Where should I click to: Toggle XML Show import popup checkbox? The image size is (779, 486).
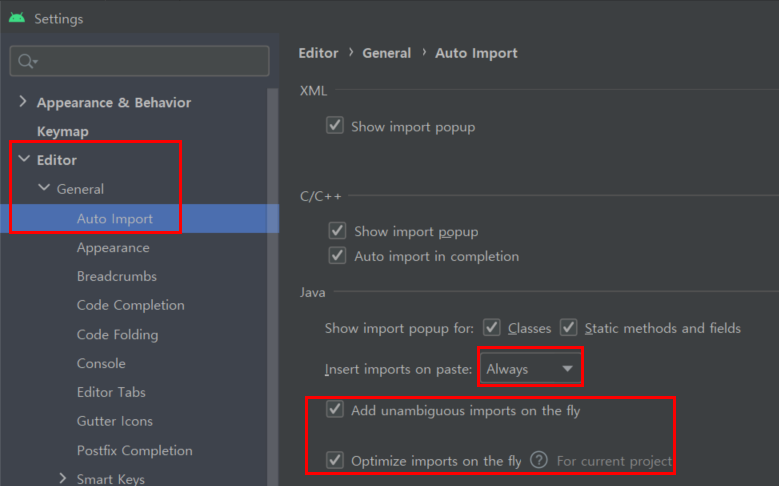coord(335,125)
